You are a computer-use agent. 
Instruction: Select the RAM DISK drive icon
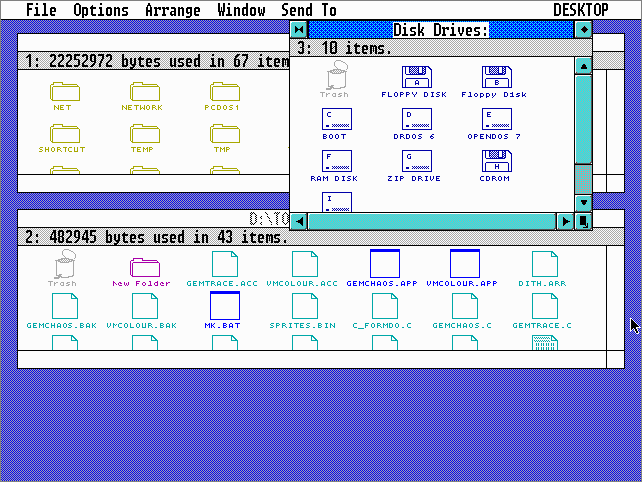pos(336,161)
